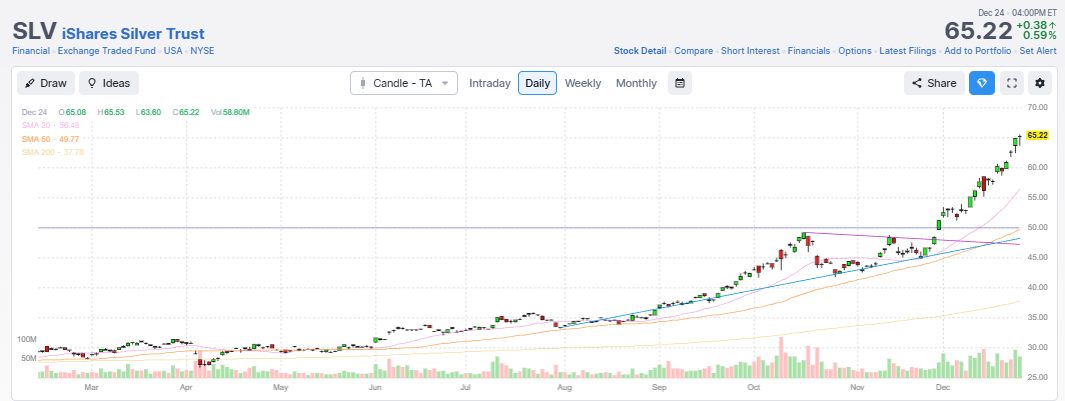Open the USA country link
This screenshot has height=401, width=1065.
coord(173,51)
